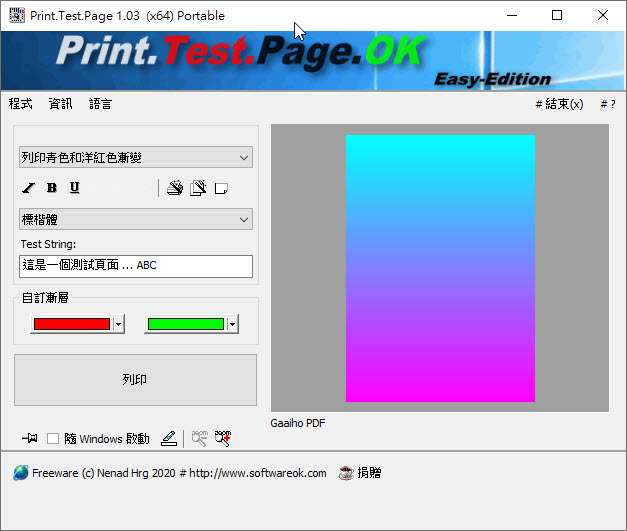
Task: Open the 資訊 menu
Action: 61,104
